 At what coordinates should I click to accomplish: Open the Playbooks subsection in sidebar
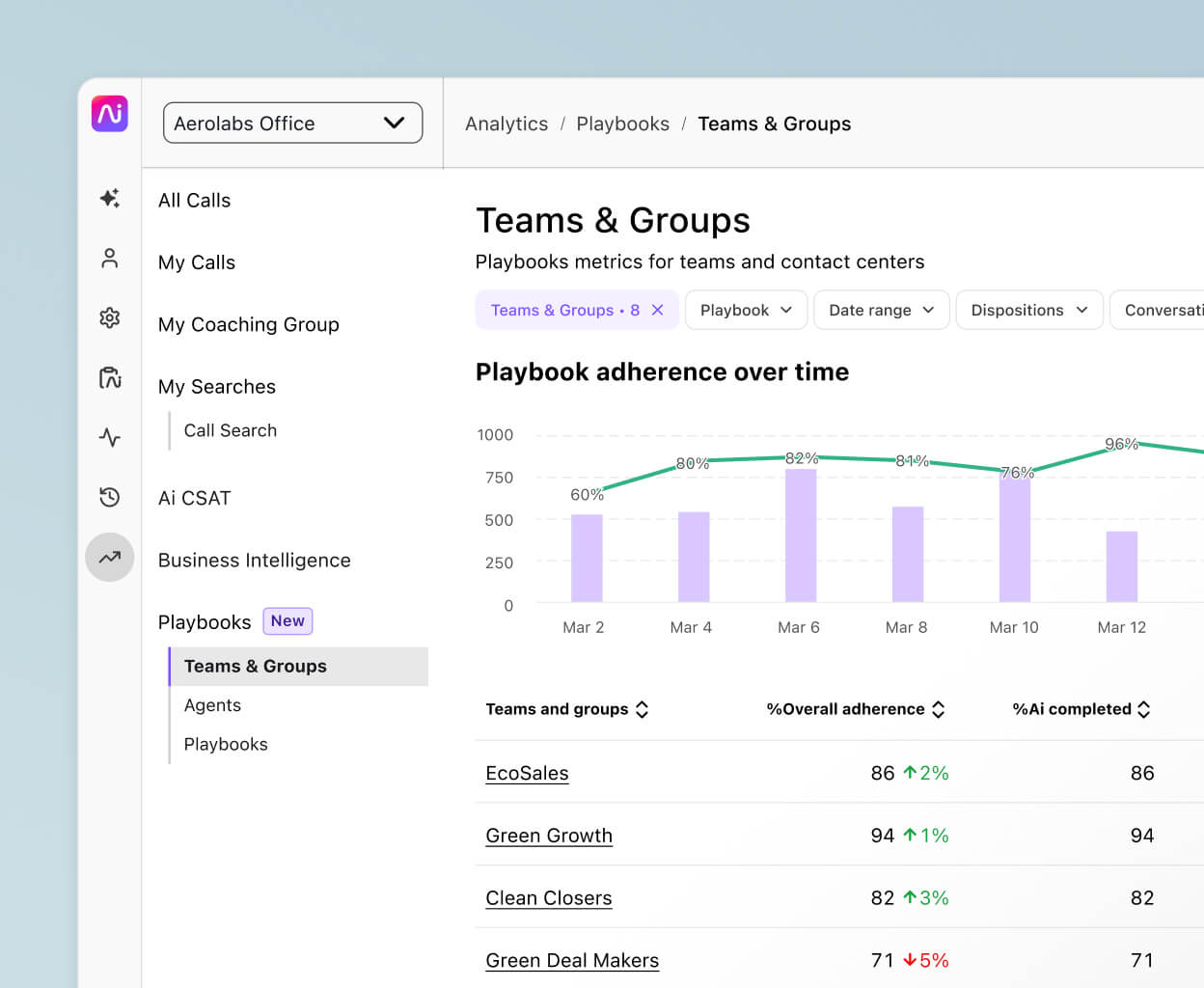pyautogui.click(x=226, y=744)
